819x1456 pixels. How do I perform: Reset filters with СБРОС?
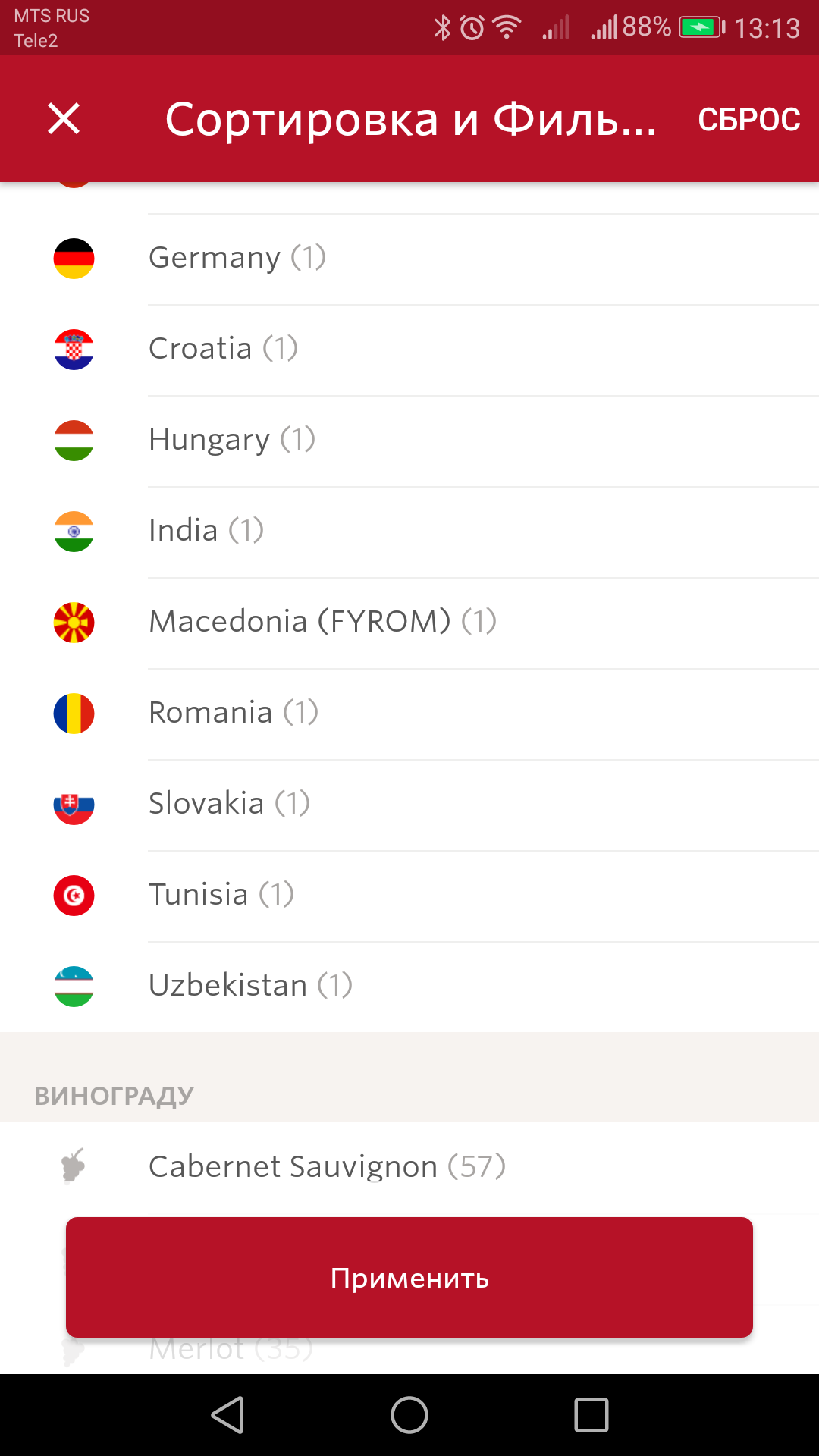pyautogui.click(x=748, y=119)
